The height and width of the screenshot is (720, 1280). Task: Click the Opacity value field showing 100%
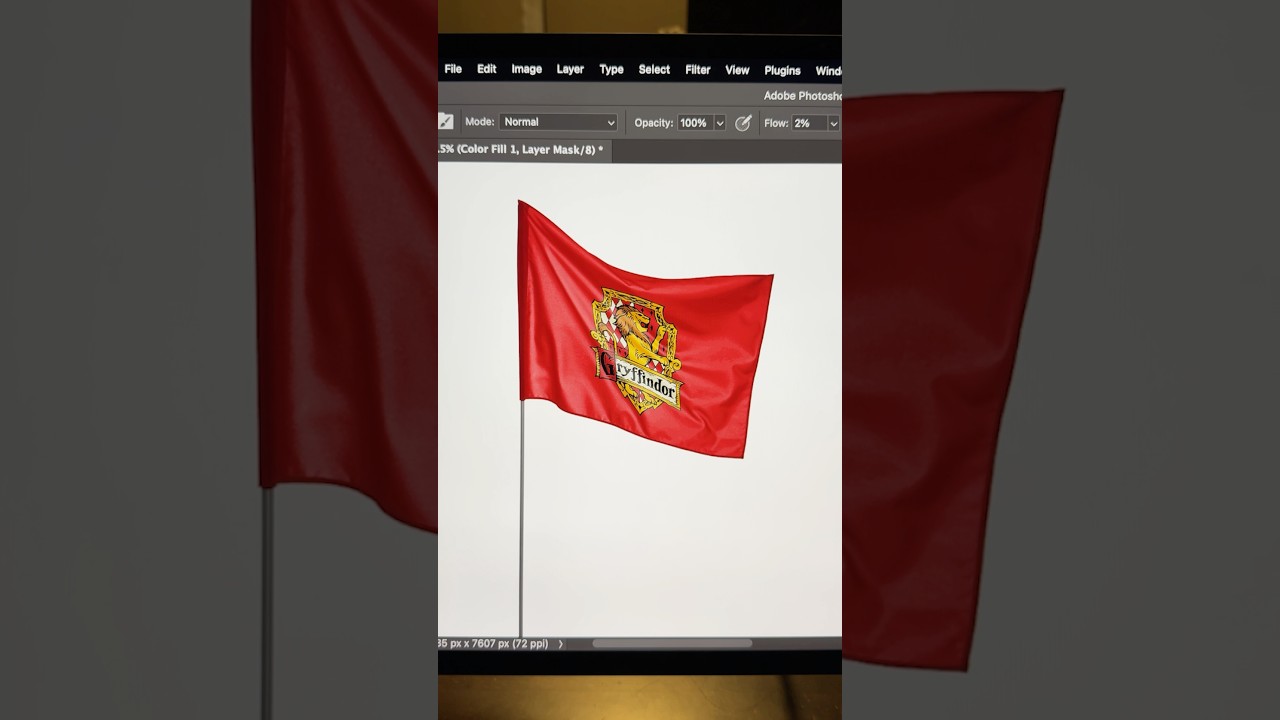click(695, 122)
